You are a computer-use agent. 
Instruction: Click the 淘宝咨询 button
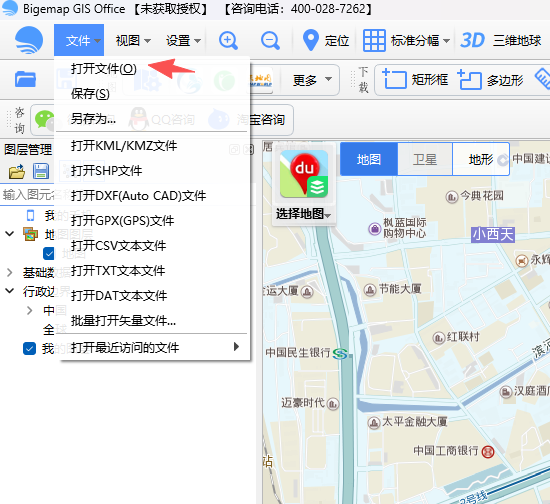[x=247, y=120]
